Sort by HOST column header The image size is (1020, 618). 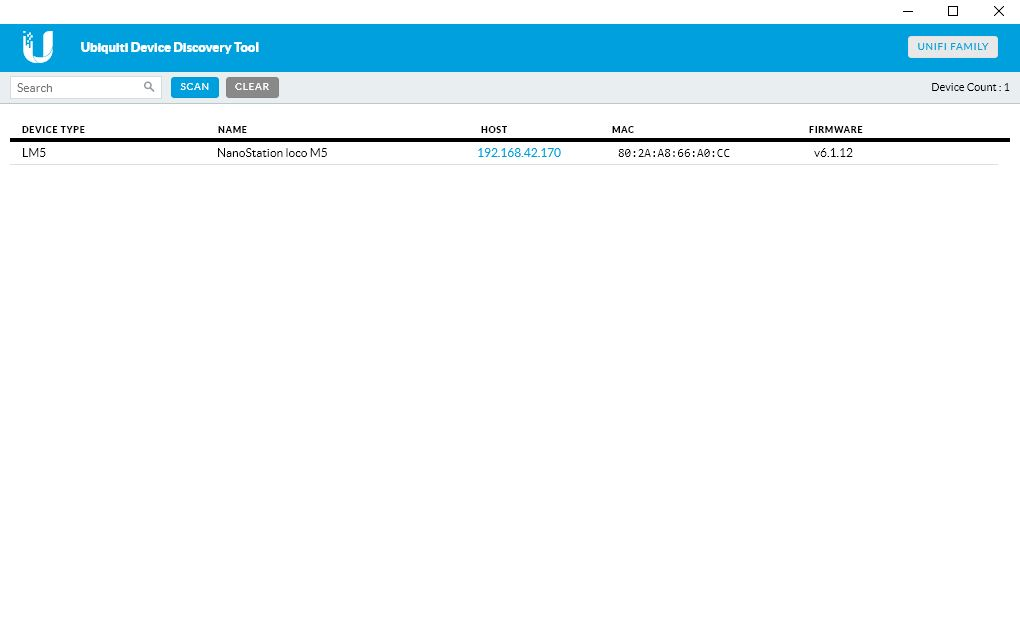point(494,129)
